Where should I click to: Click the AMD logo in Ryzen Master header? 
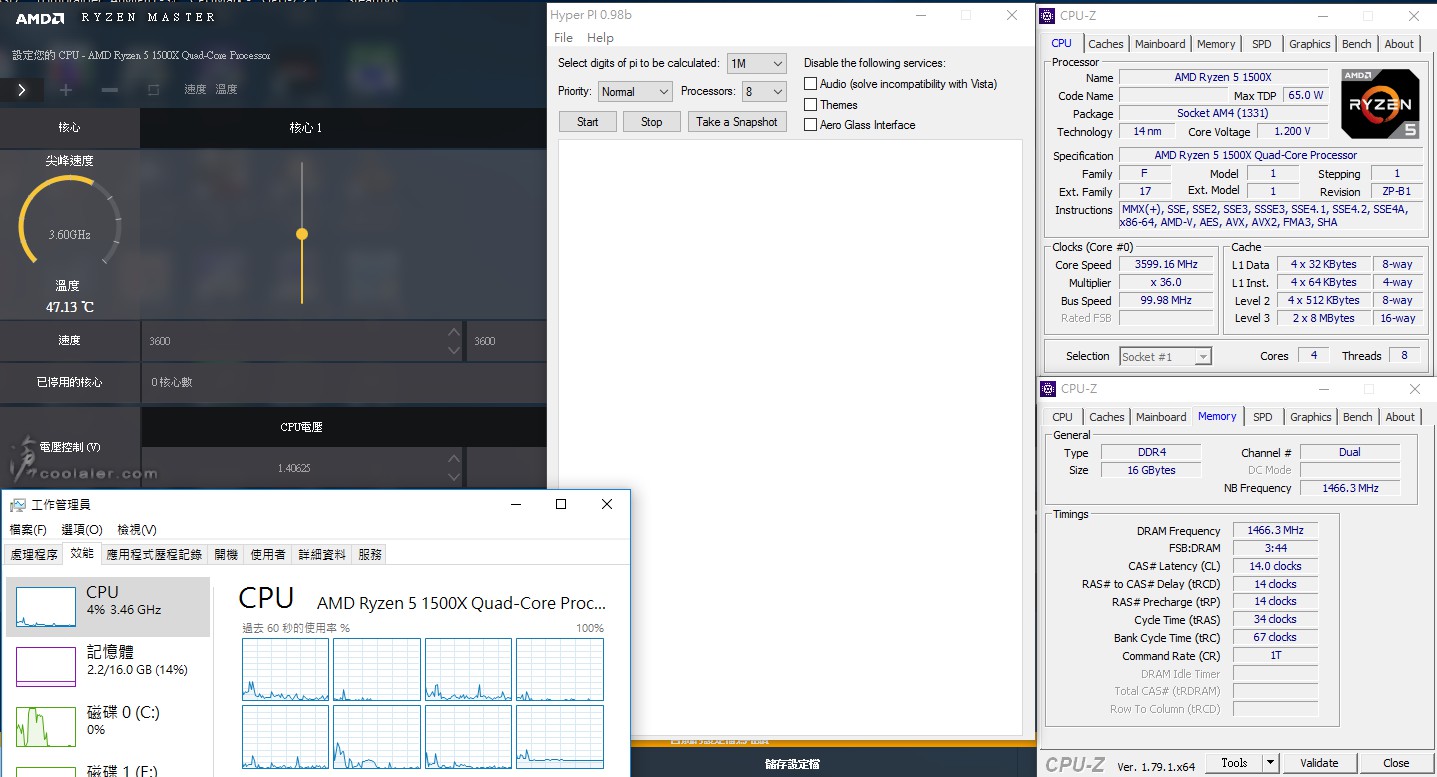coord(40,18)
